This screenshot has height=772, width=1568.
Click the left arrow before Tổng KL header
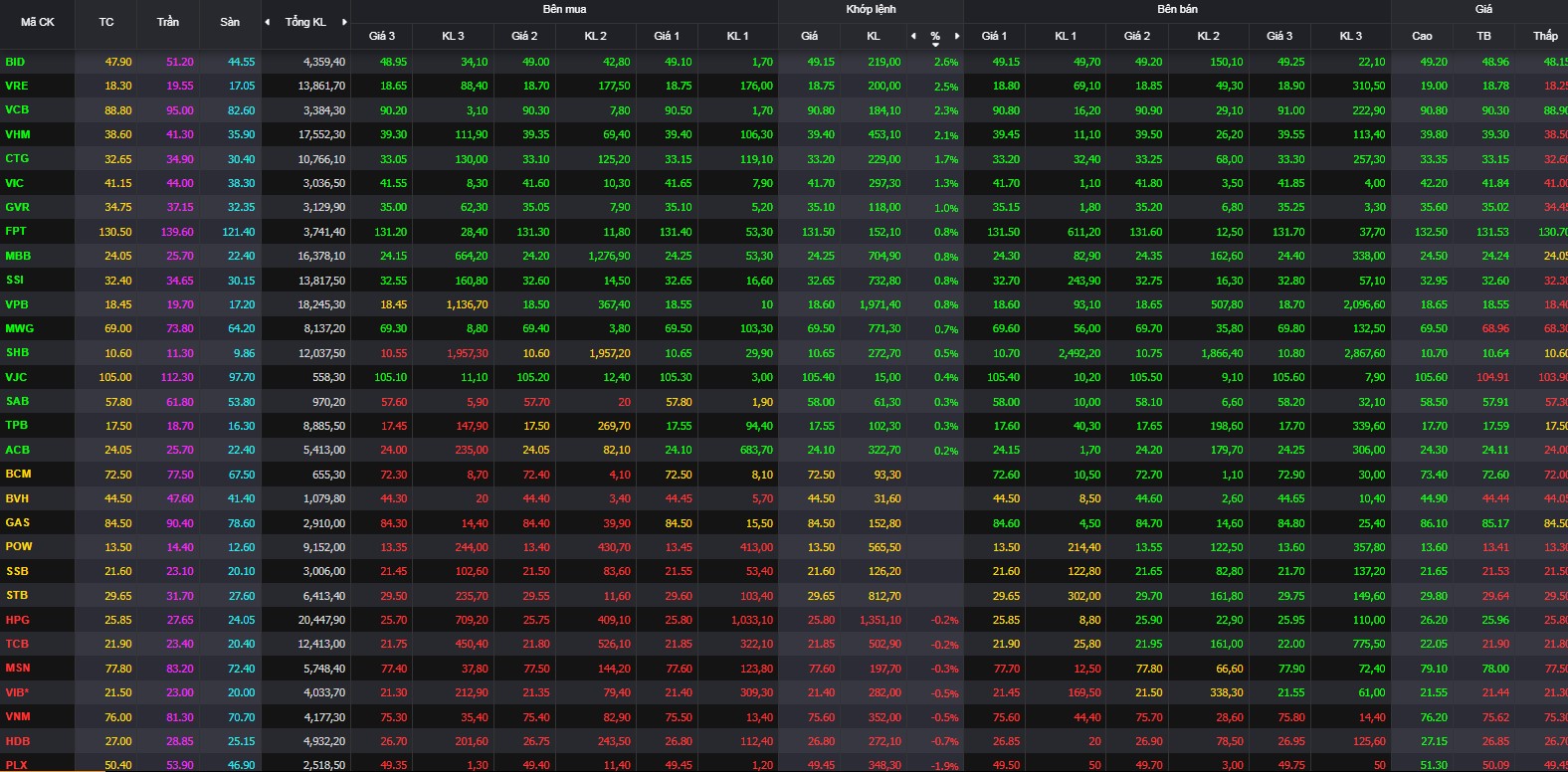click(267, 22)
